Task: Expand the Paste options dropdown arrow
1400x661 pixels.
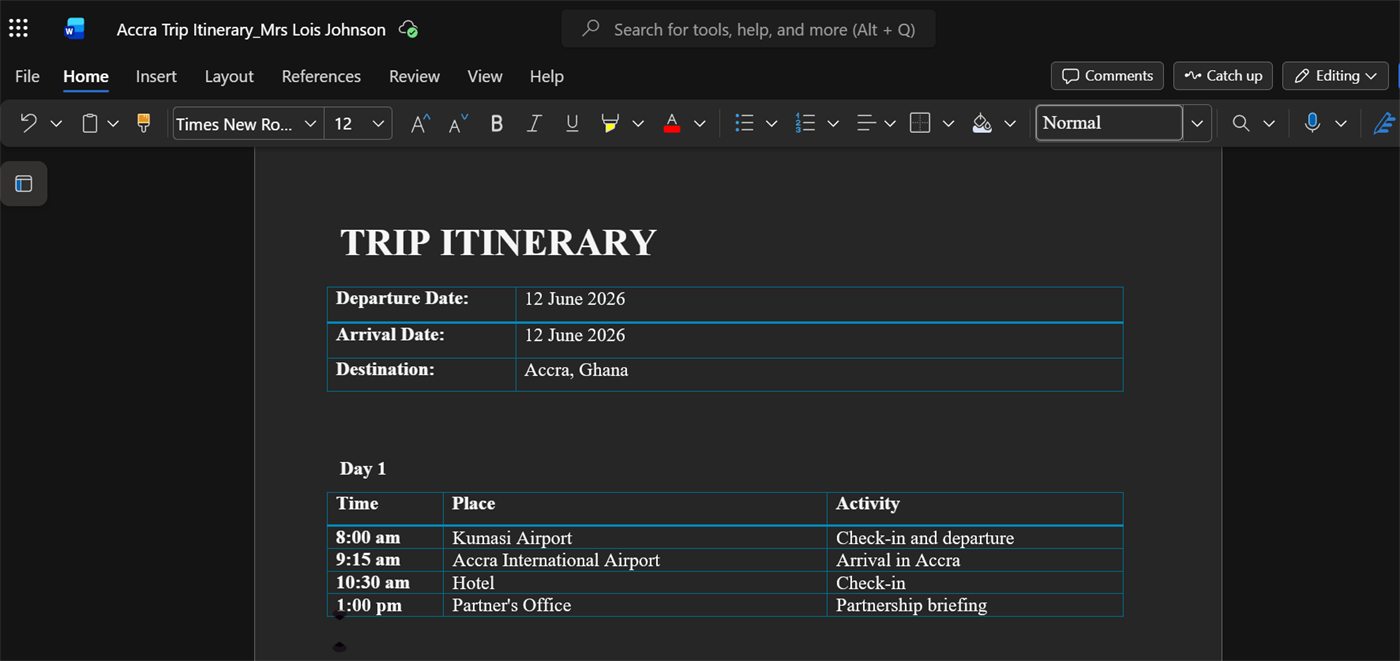Action: [x=113, y=123]
